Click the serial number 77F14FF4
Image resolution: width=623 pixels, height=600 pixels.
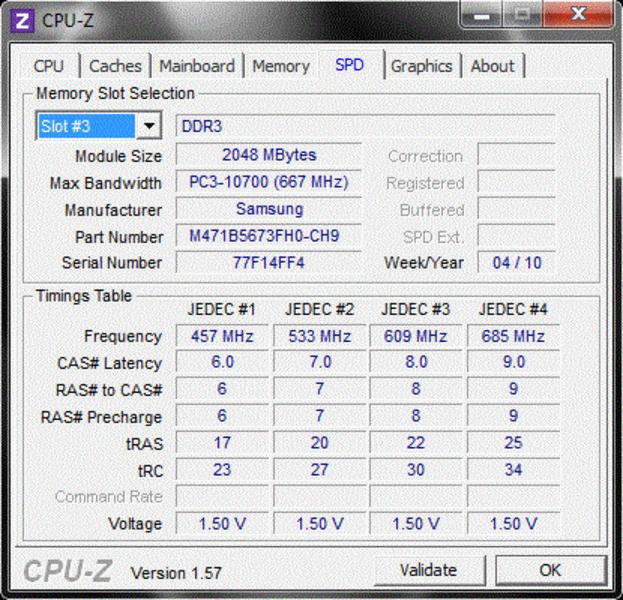tap(269, 263)
